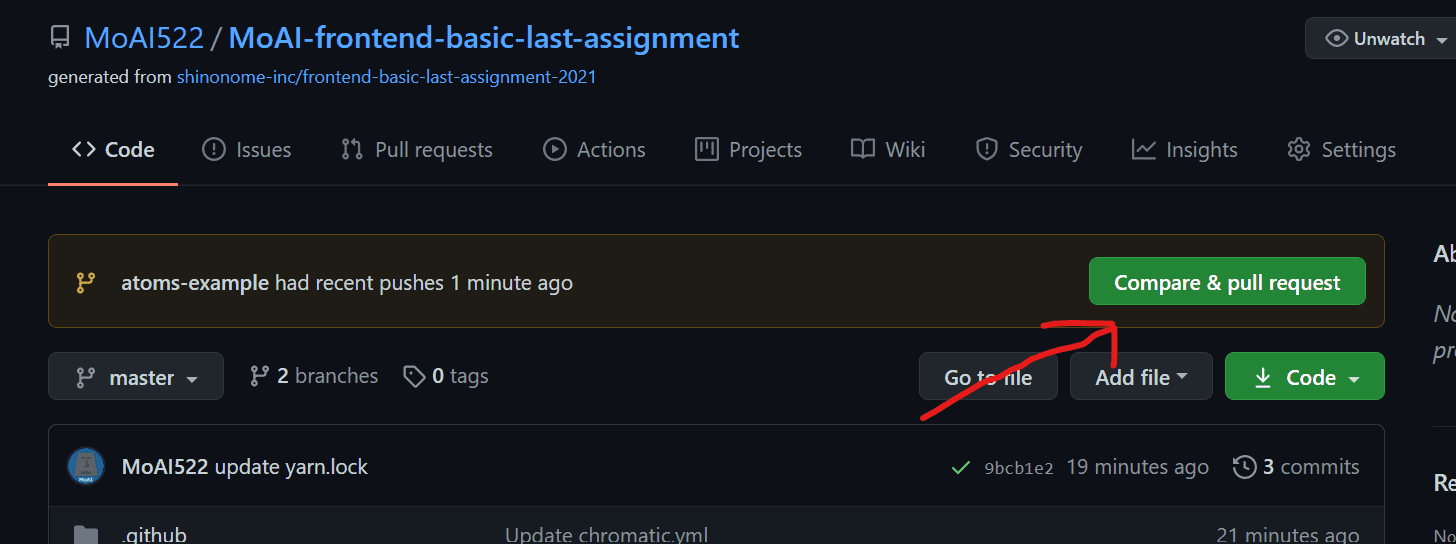Screen dimensions: 1456x544
Task: Open the repository Settings tab
Action: coord(1341,150)
